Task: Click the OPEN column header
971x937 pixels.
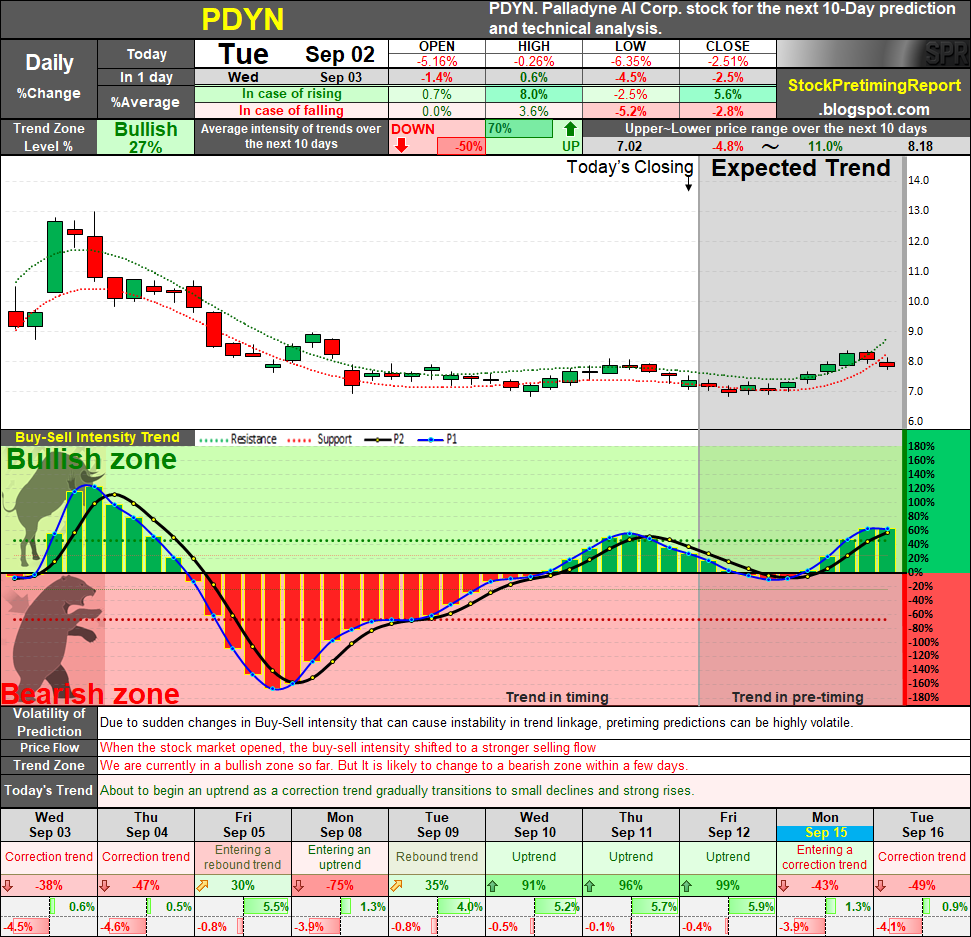Action: (x=437, y=46)
